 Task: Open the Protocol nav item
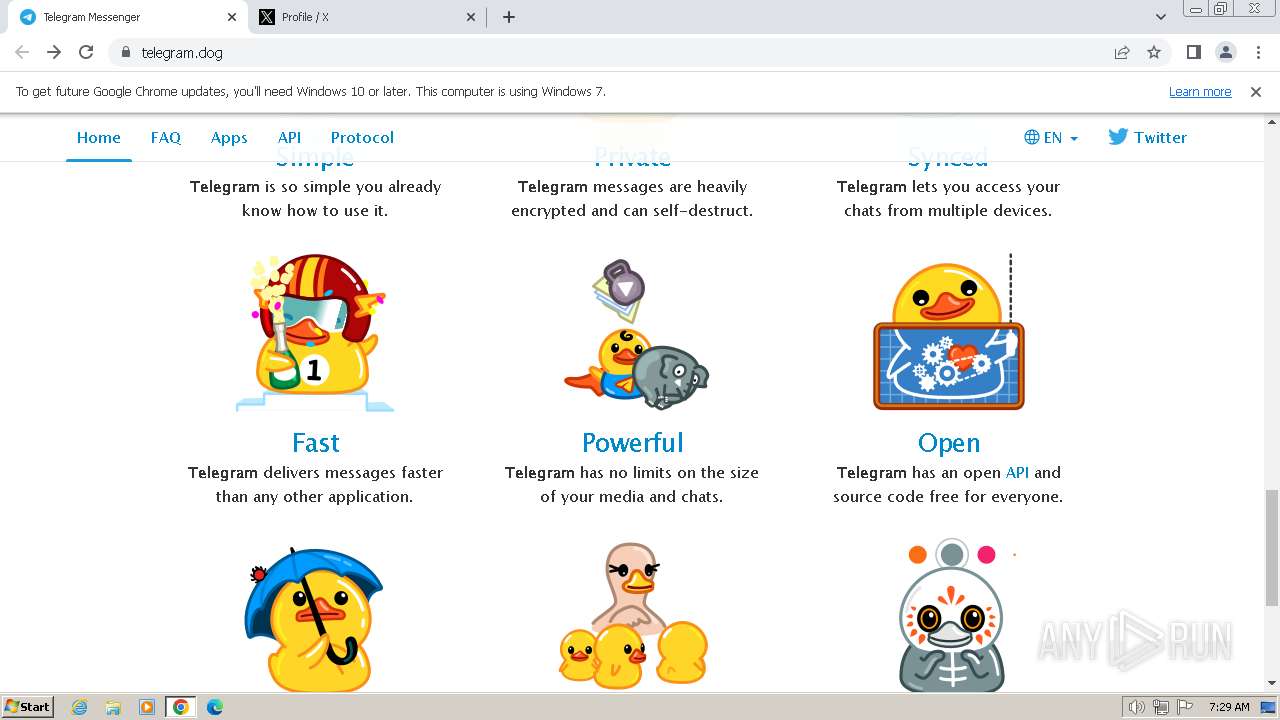pyautogui.click(x=362, y=138)
